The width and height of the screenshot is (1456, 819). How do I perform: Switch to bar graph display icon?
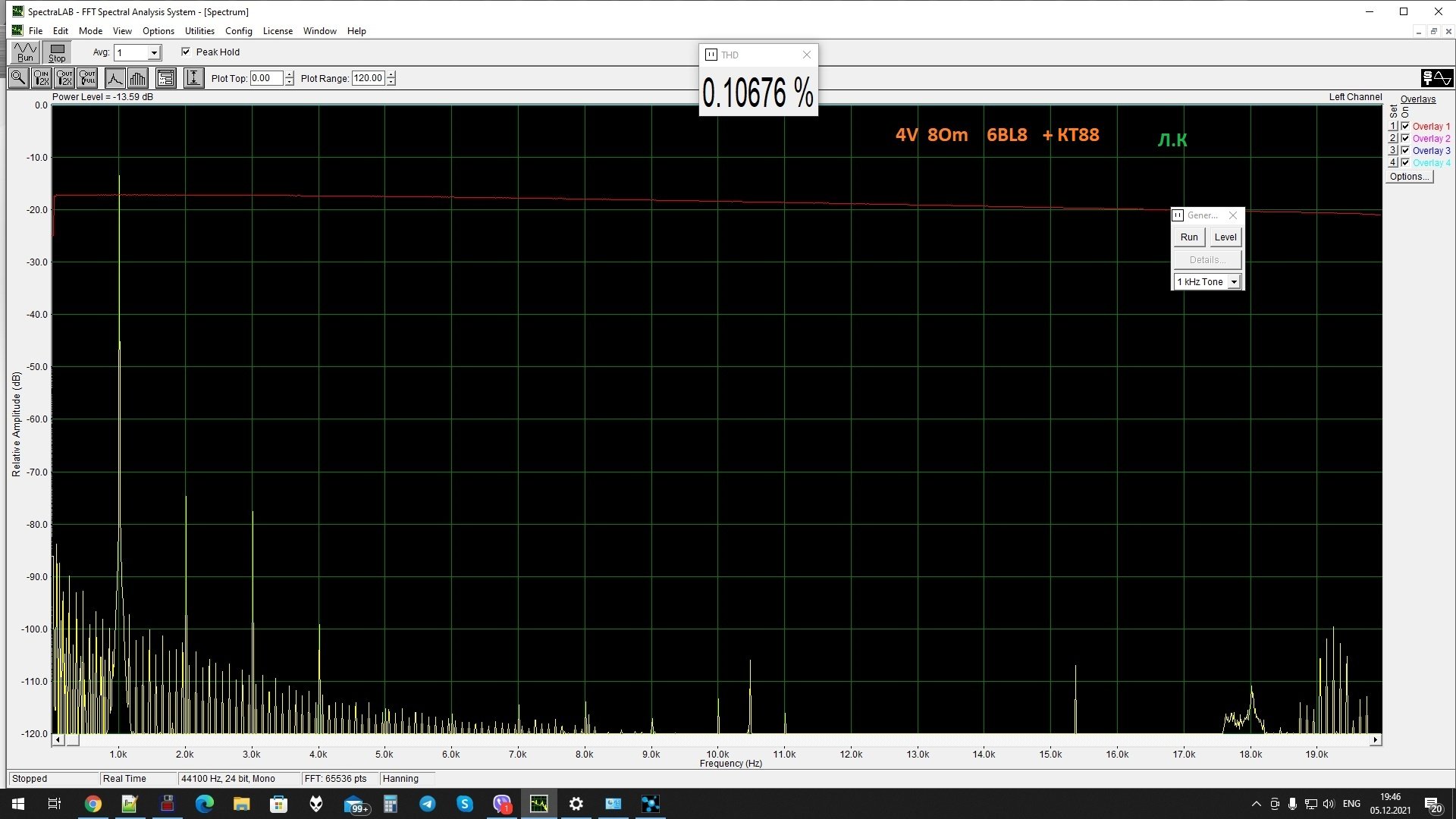[138, 78]
